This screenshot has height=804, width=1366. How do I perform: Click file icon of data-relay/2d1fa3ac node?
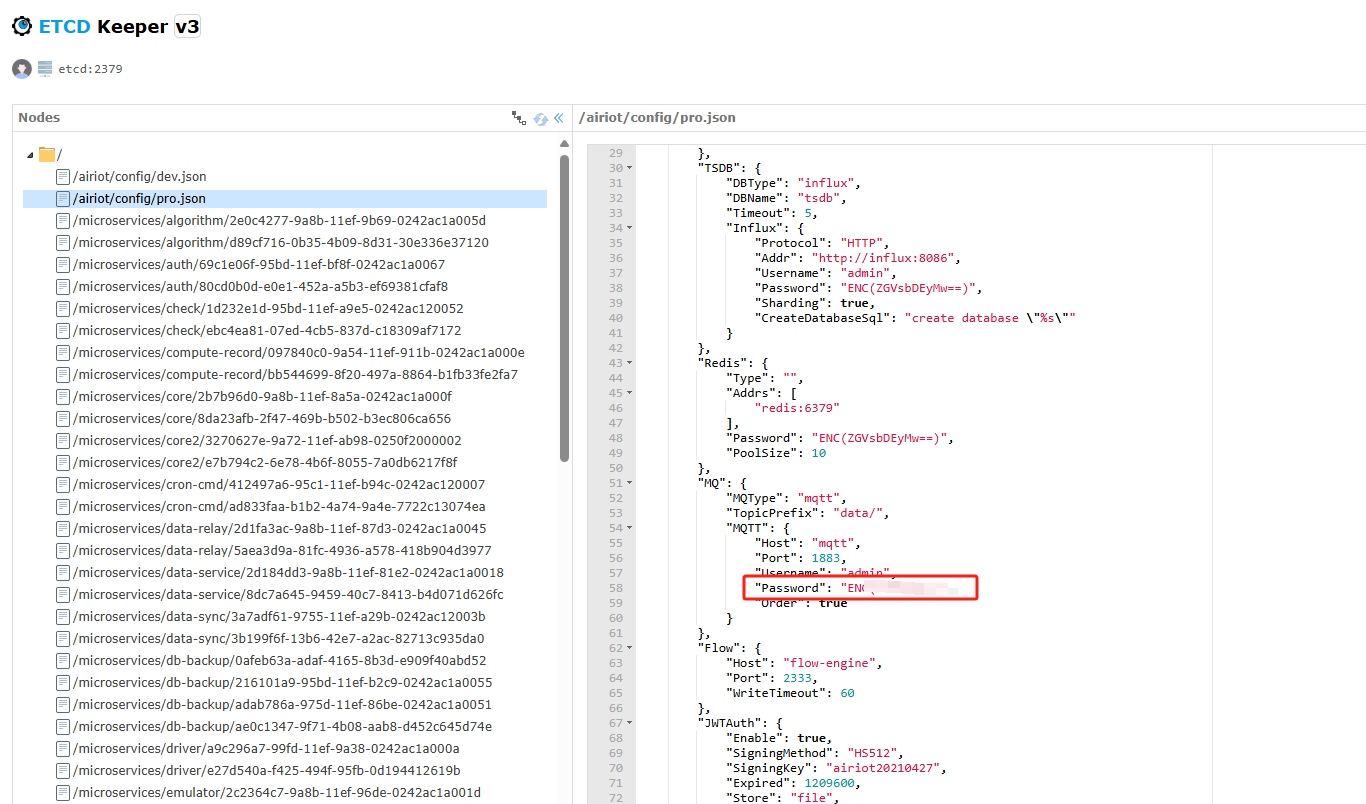coord(63,529)
